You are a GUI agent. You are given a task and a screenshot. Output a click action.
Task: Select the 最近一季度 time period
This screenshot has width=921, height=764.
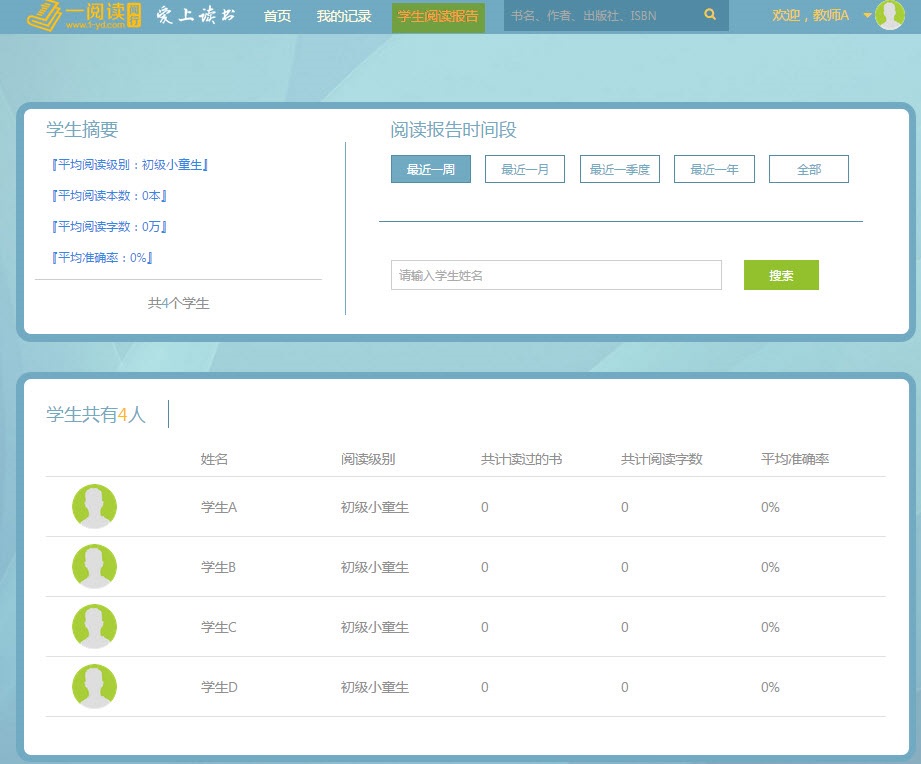620,170
